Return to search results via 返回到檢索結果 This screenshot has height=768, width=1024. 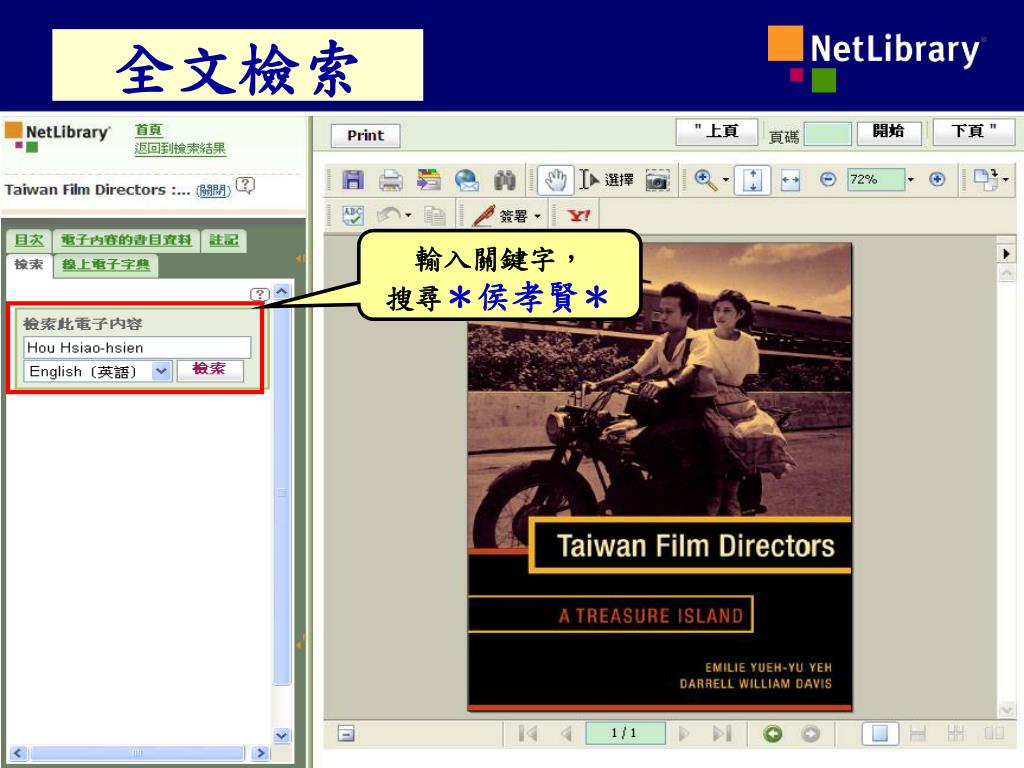point(180,149)
